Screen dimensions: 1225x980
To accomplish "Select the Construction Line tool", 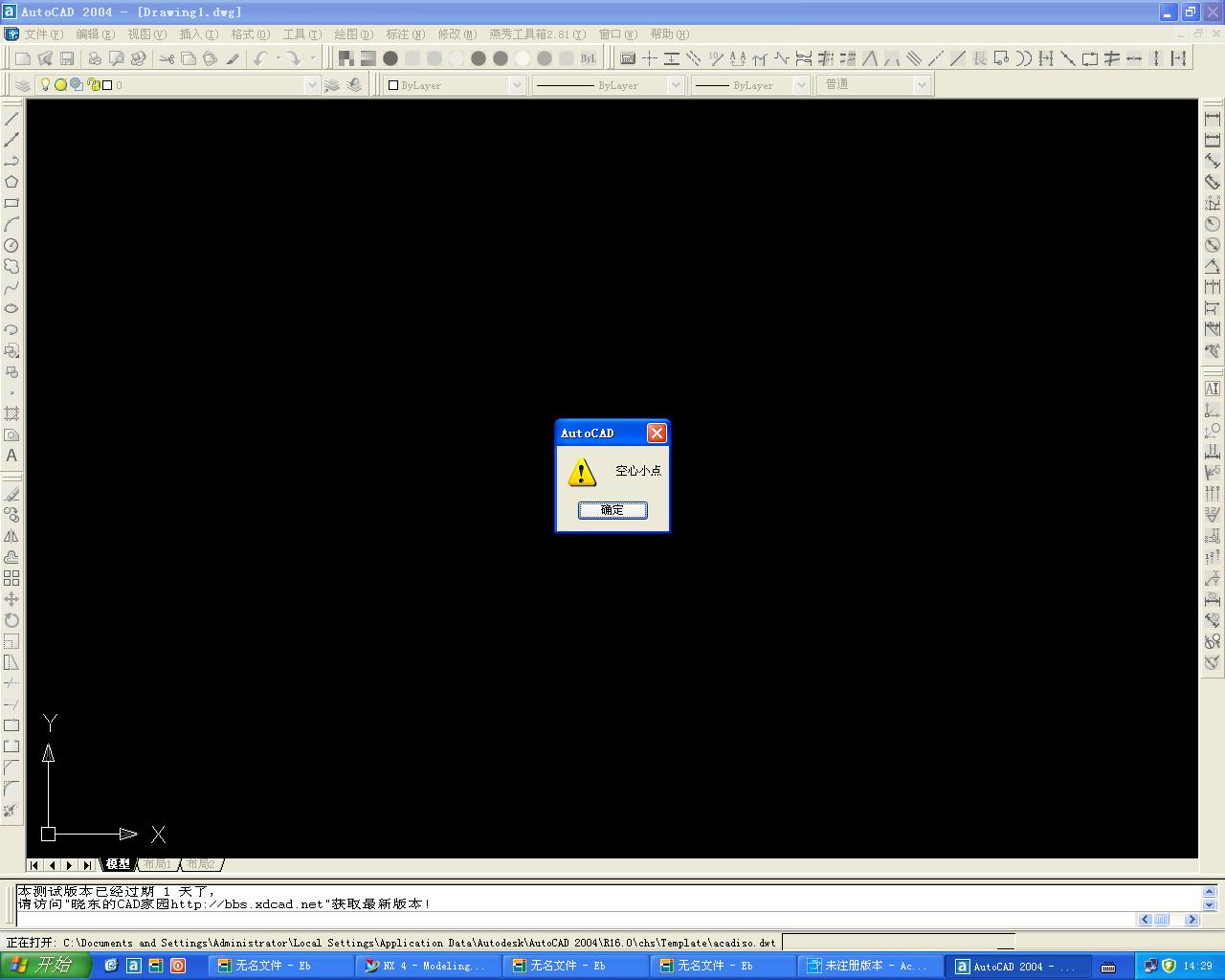I will coord(11,140).
